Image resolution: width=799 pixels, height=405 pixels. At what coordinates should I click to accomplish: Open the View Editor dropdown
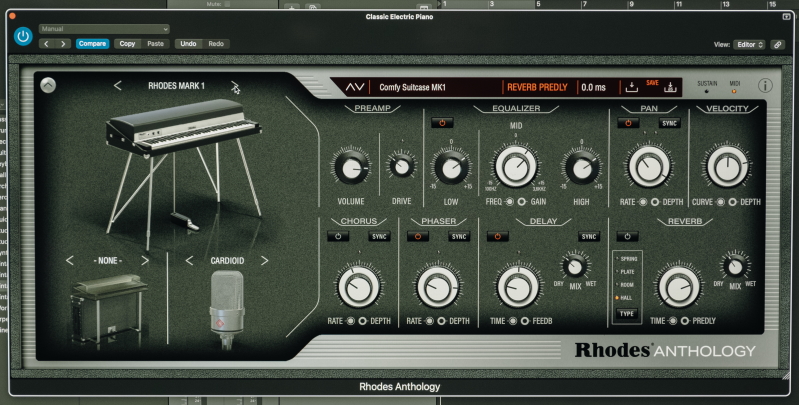pyautogui.click(x=749, y=45)
